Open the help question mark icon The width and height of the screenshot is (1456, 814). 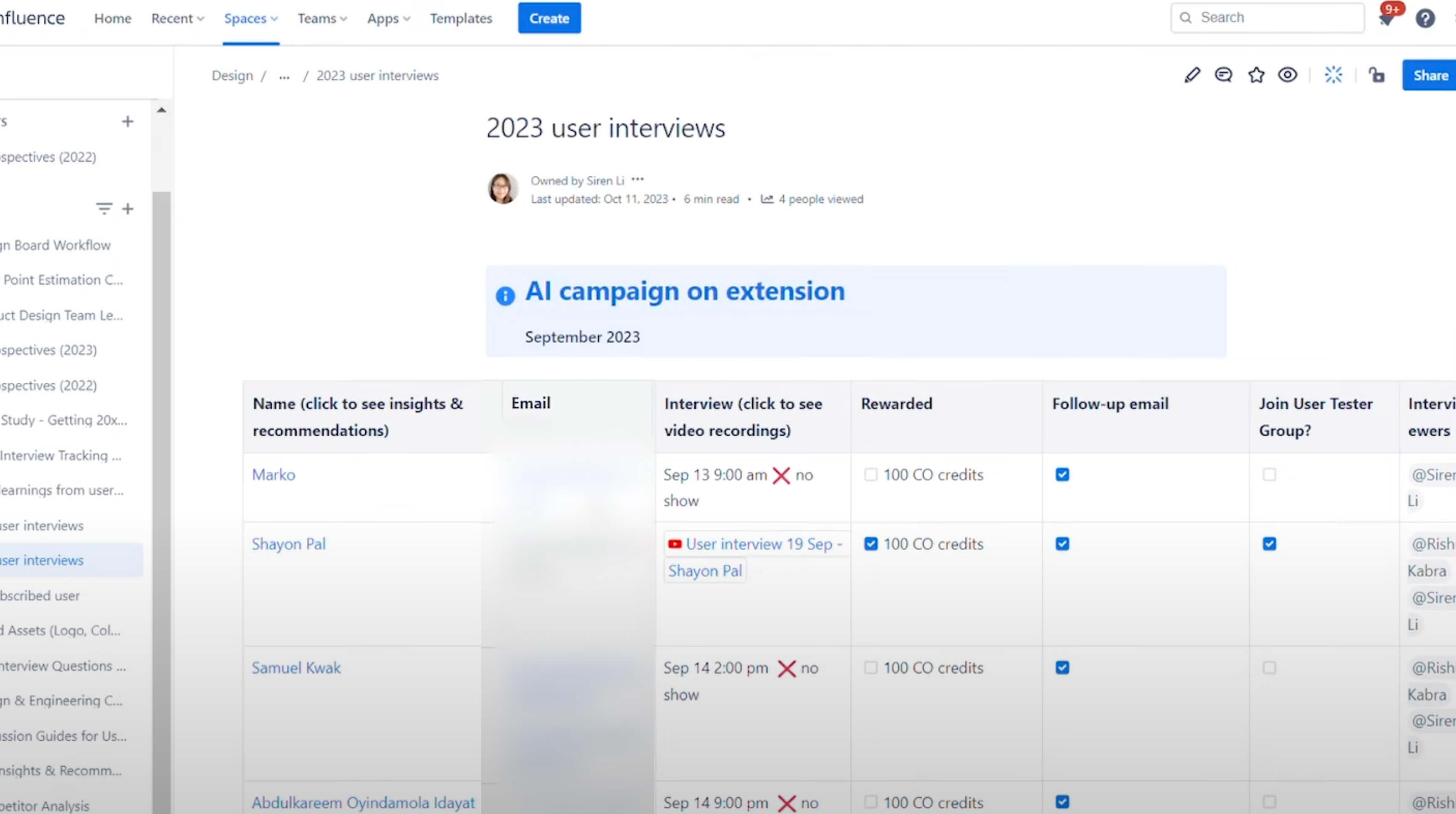coord(1425,19)
